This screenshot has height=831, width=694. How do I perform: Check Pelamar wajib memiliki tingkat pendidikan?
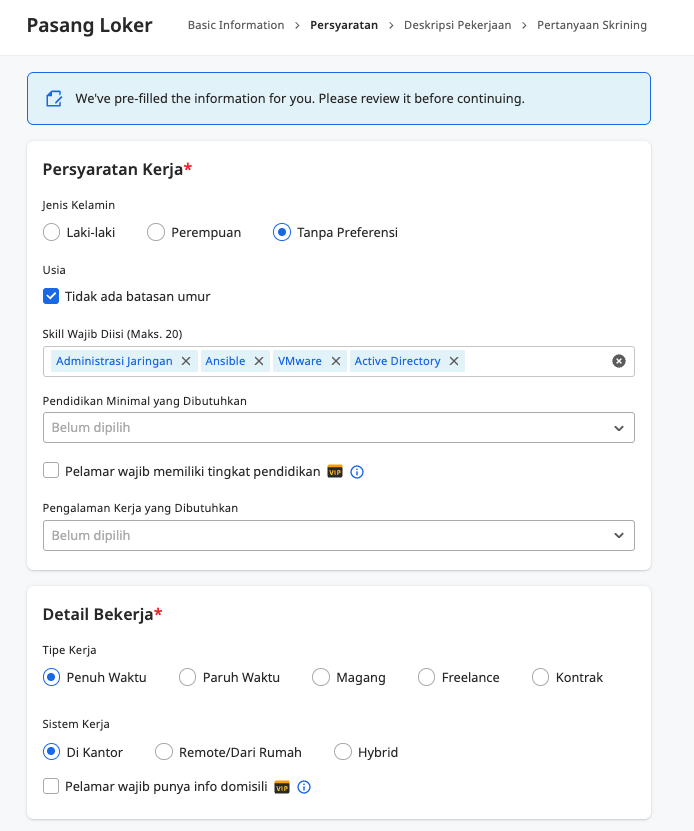tap(51, 470)
